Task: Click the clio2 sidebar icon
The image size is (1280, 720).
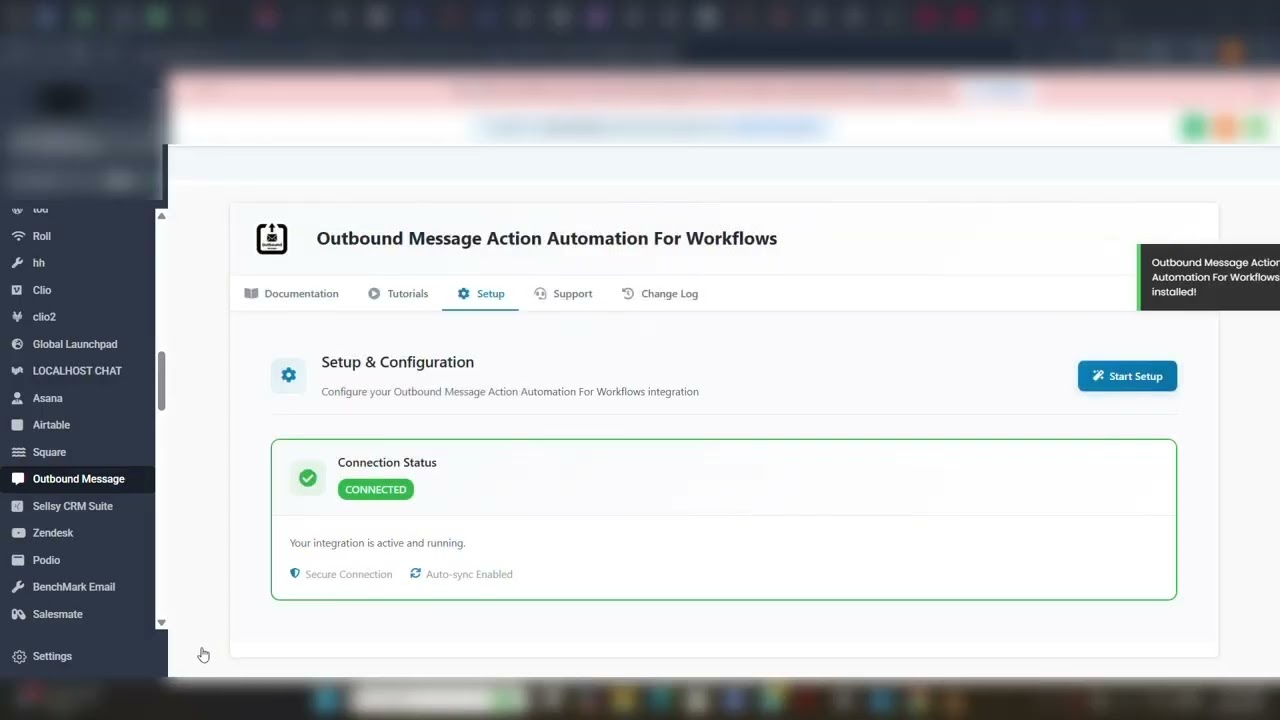Action: [17, 317]
